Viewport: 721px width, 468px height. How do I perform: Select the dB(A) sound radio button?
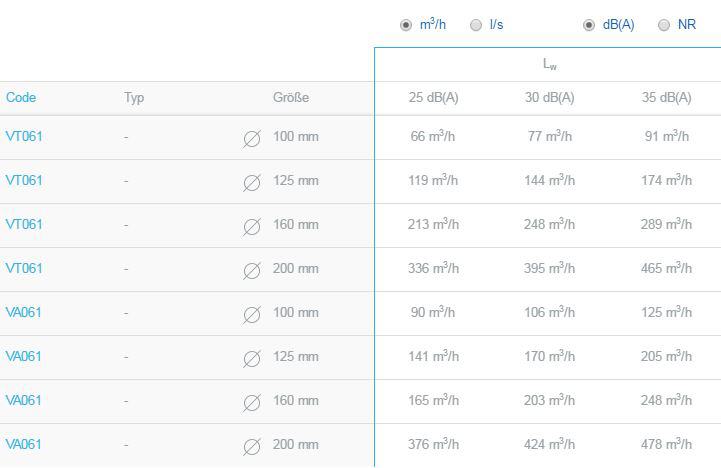point(589,25)
